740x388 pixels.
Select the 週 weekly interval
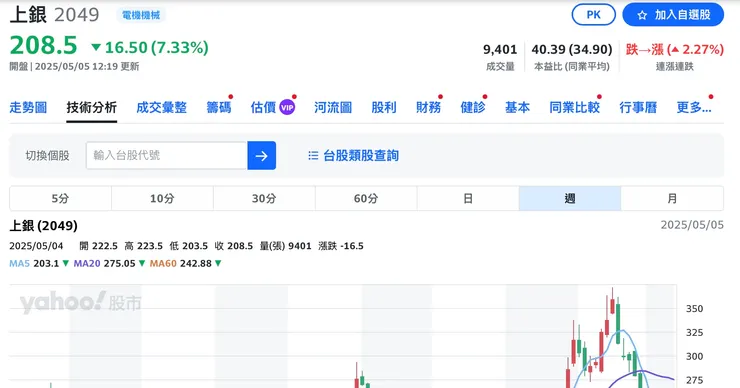(x=570, y=198)
